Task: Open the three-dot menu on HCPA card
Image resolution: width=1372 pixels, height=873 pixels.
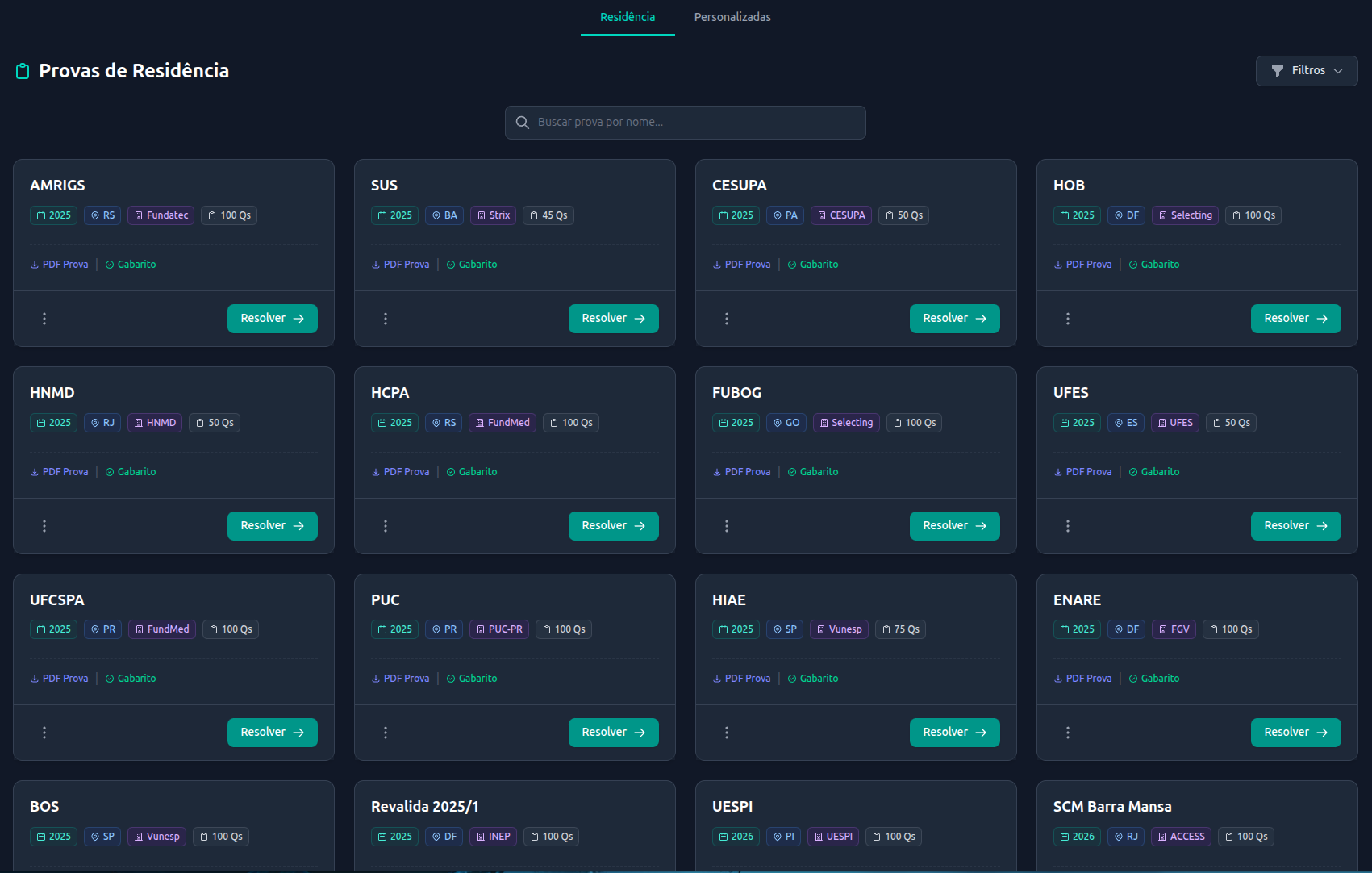Action: (x=386, y=526)
